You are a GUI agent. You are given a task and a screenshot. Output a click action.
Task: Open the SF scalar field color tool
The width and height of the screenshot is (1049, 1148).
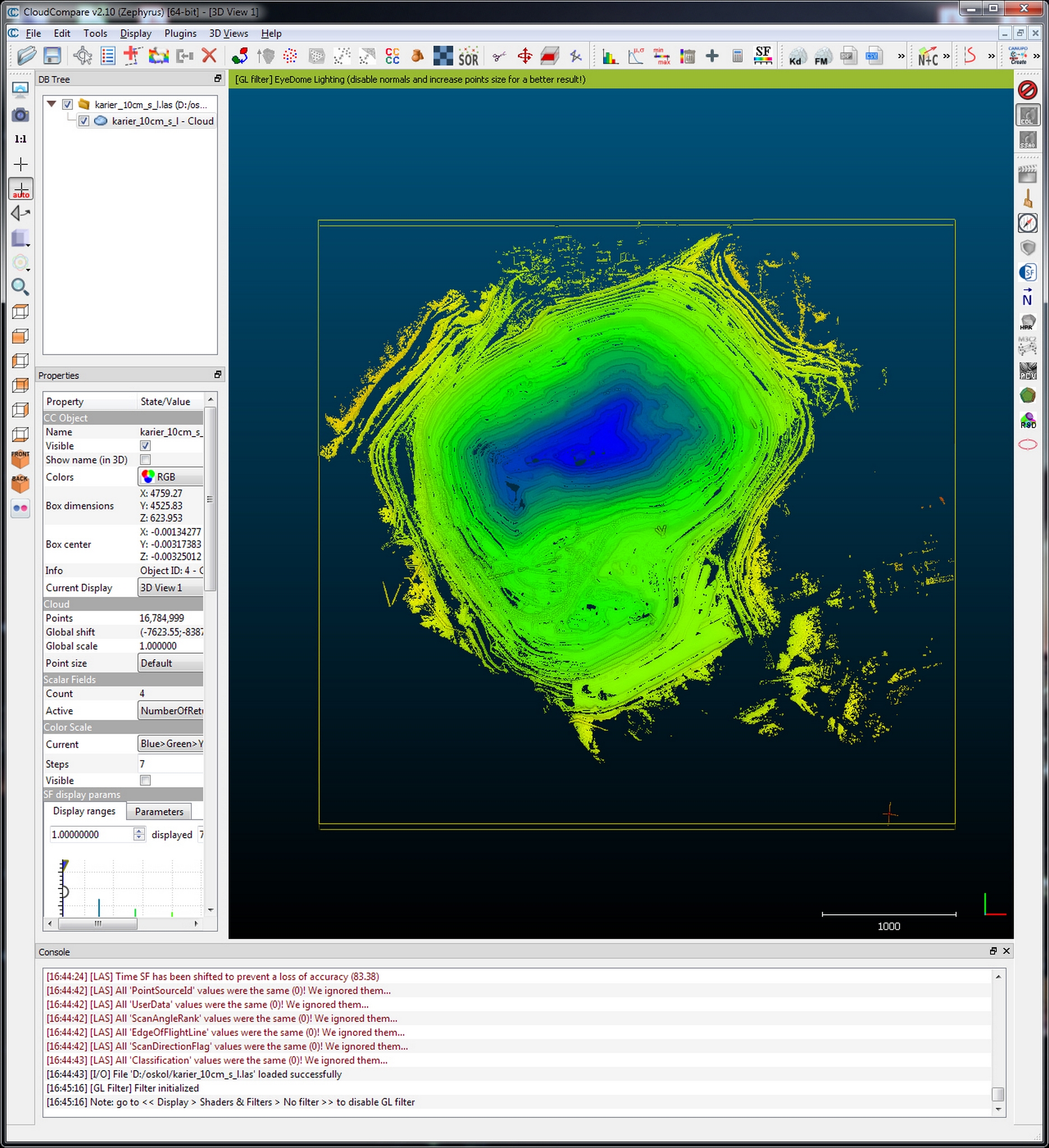coord(763,56)
